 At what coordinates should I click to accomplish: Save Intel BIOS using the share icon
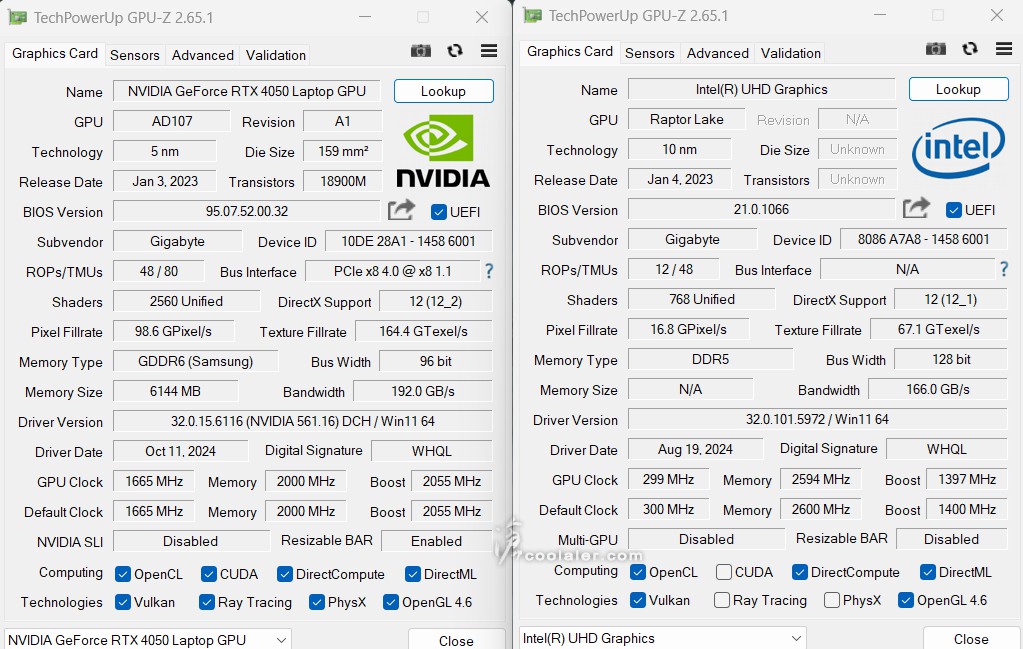(x=916, y=208)
